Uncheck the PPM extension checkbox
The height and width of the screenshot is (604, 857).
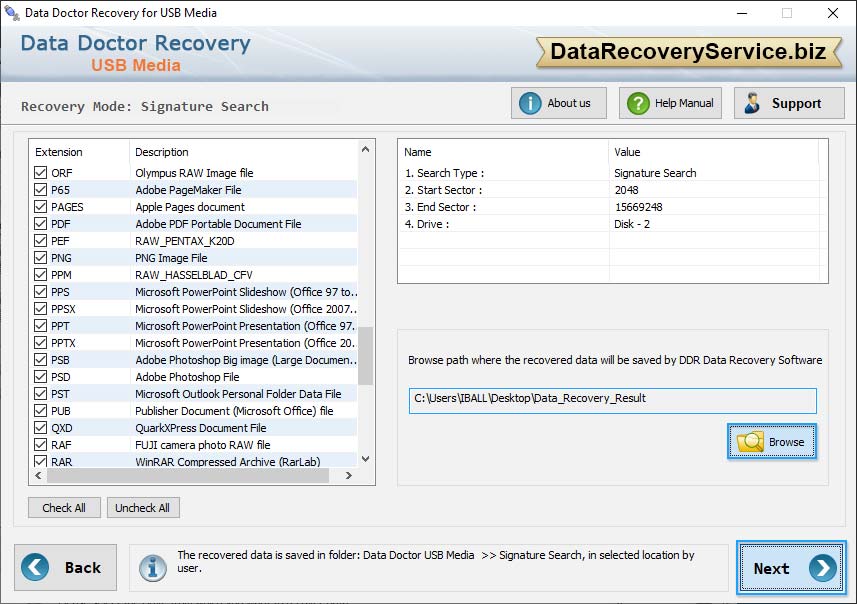[x=40, y=274]
